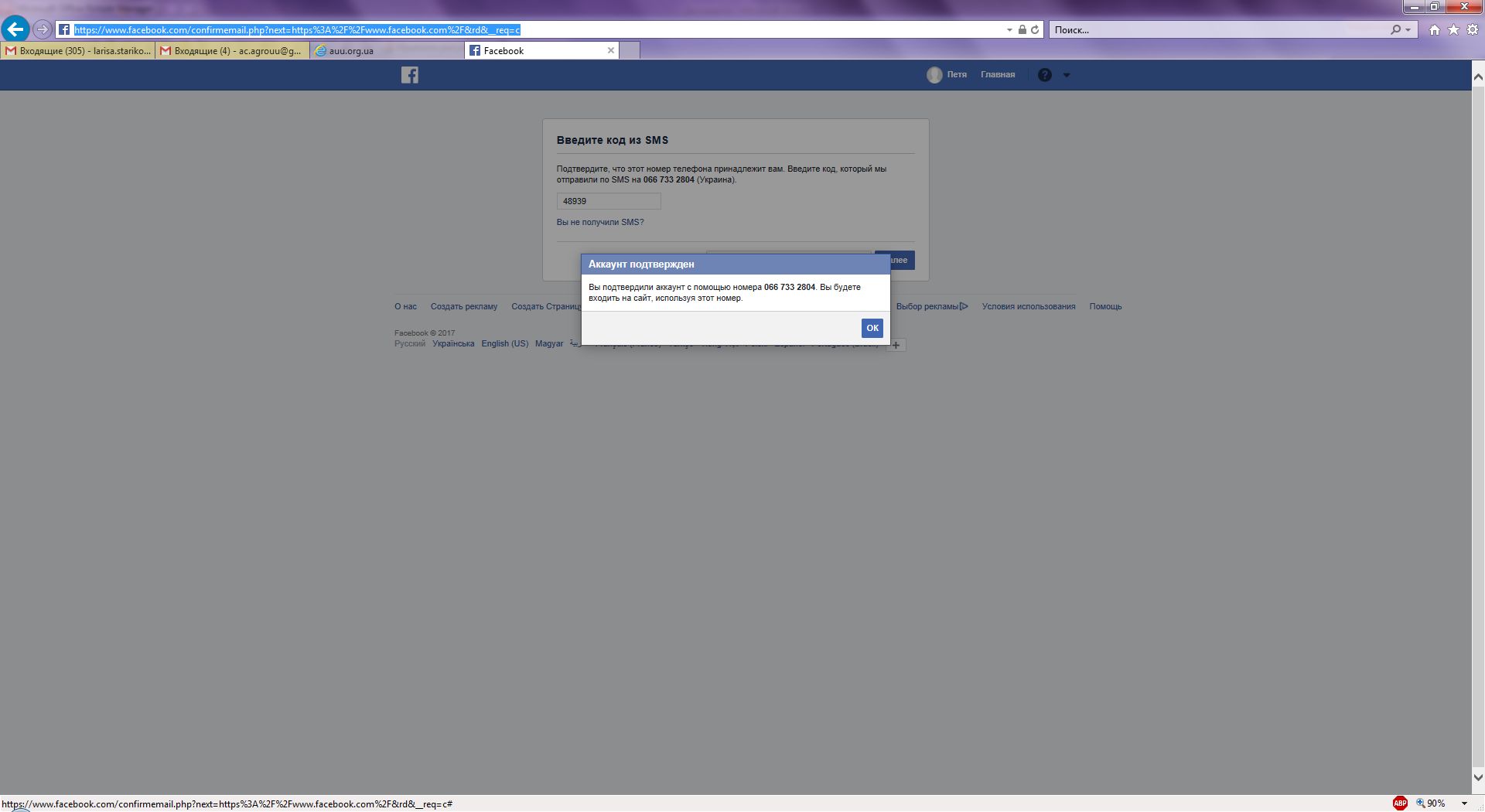This screenshot has width=1485, height=812.
Task: Click the lock security icon in address bar
Action: tap(1022, 29)
